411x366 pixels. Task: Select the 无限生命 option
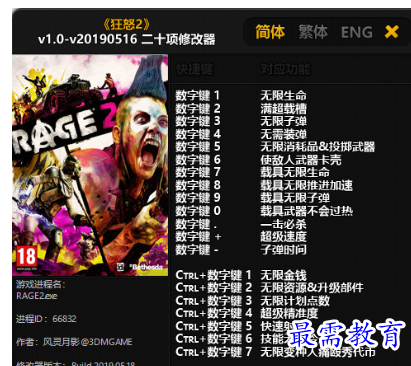pyautogui.click(x=283, y=95)
